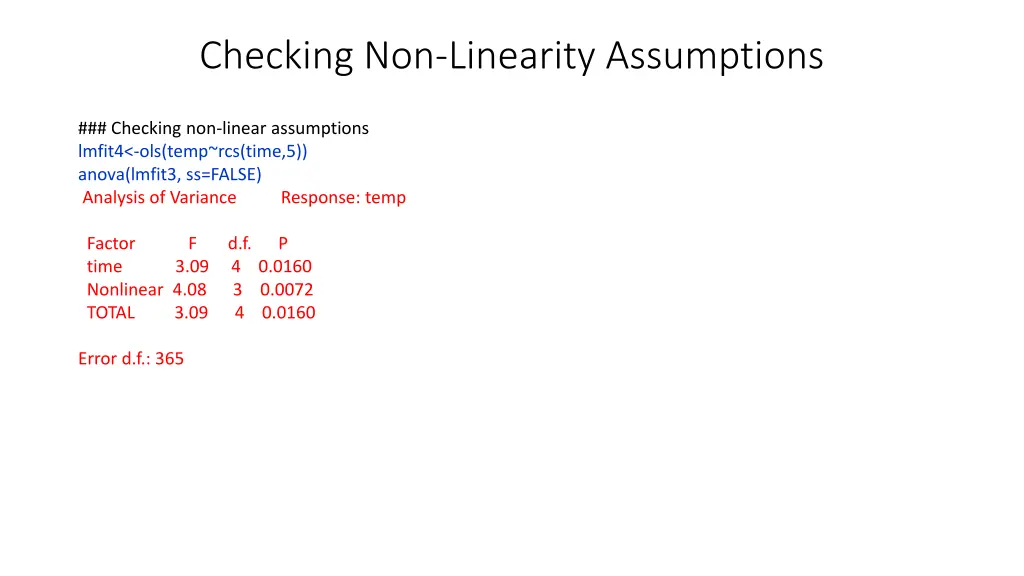The image size is (1024, 576).
Task: Click the P value 0.0160 in TOTAL row
Action: click(x=289, y=312)
